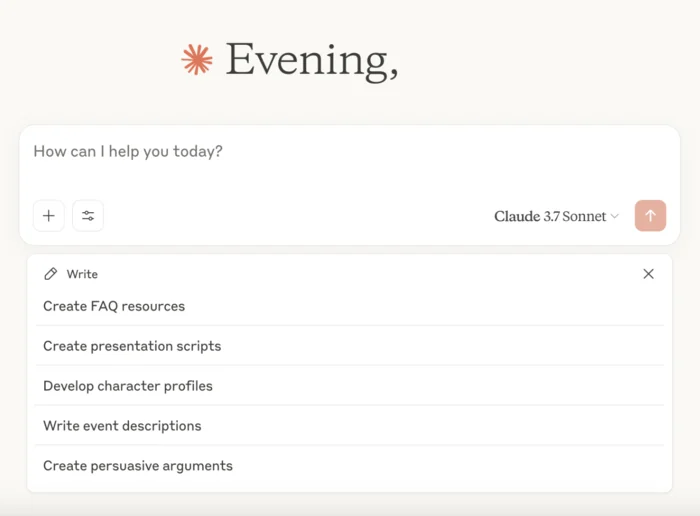
Task: Open the attachment menu with plus button
Action: (49, 216)
